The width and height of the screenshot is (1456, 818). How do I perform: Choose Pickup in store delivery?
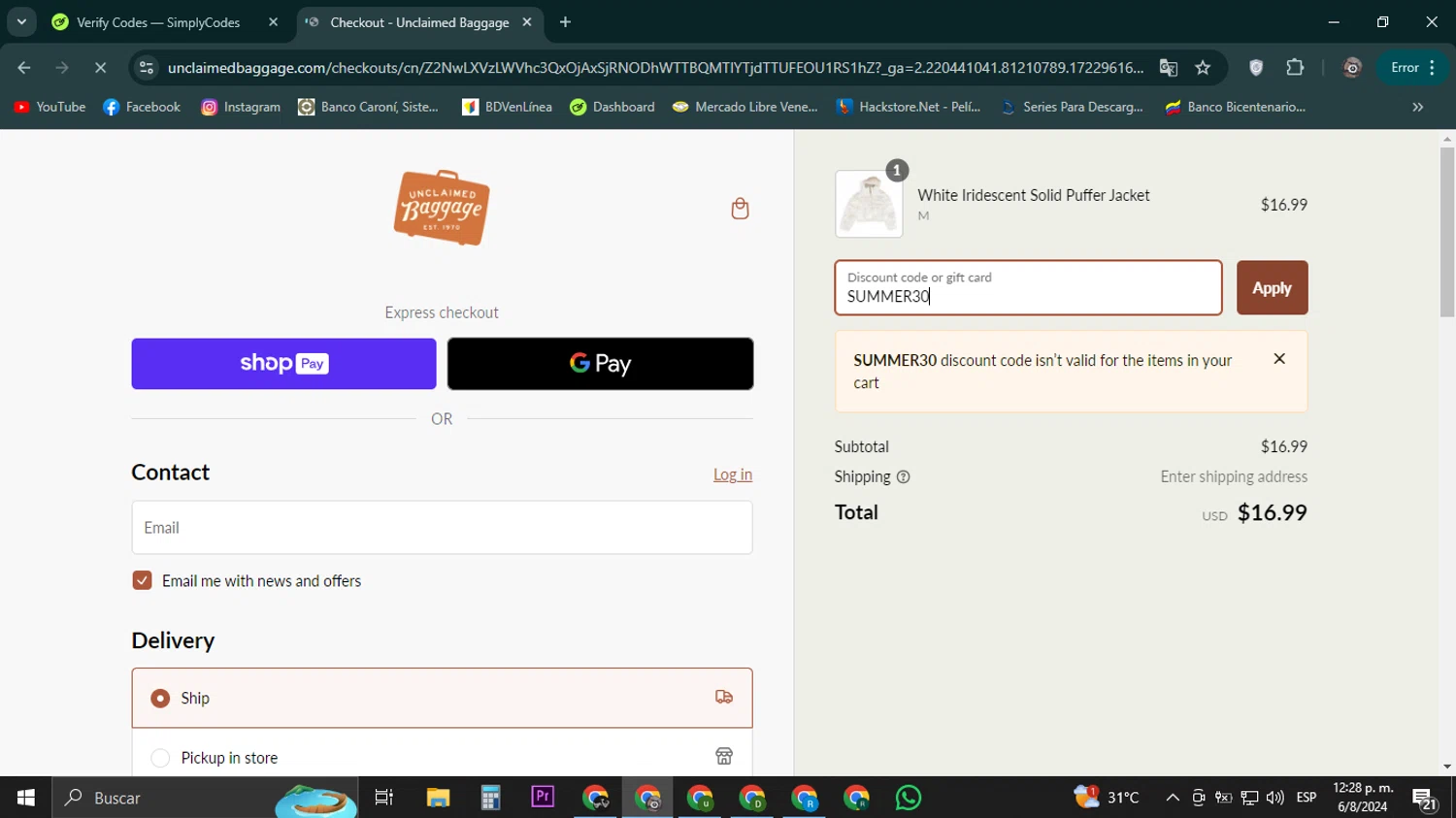tap(442, 757)
